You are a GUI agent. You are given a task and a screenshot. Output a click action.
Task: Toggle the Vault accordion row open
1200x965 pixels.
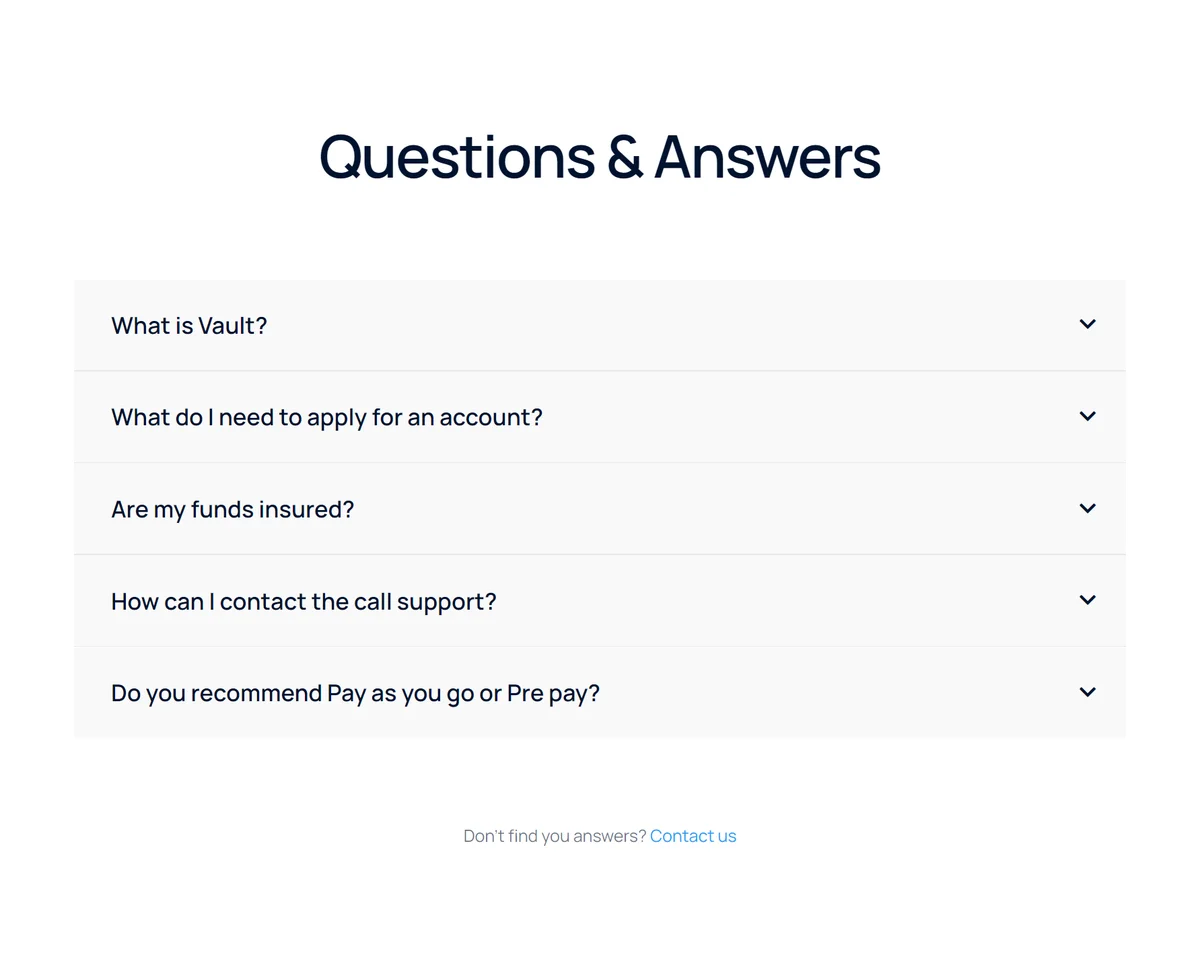point(600,325)
